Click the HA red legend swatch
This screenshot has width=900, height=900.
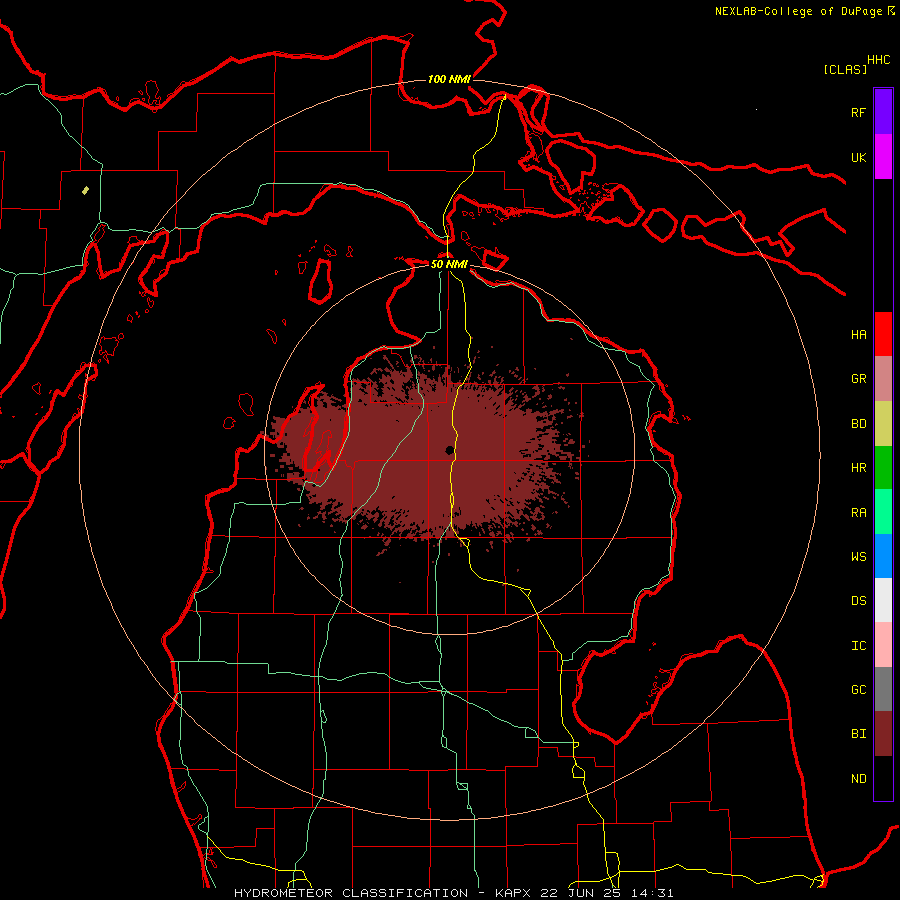883,334
